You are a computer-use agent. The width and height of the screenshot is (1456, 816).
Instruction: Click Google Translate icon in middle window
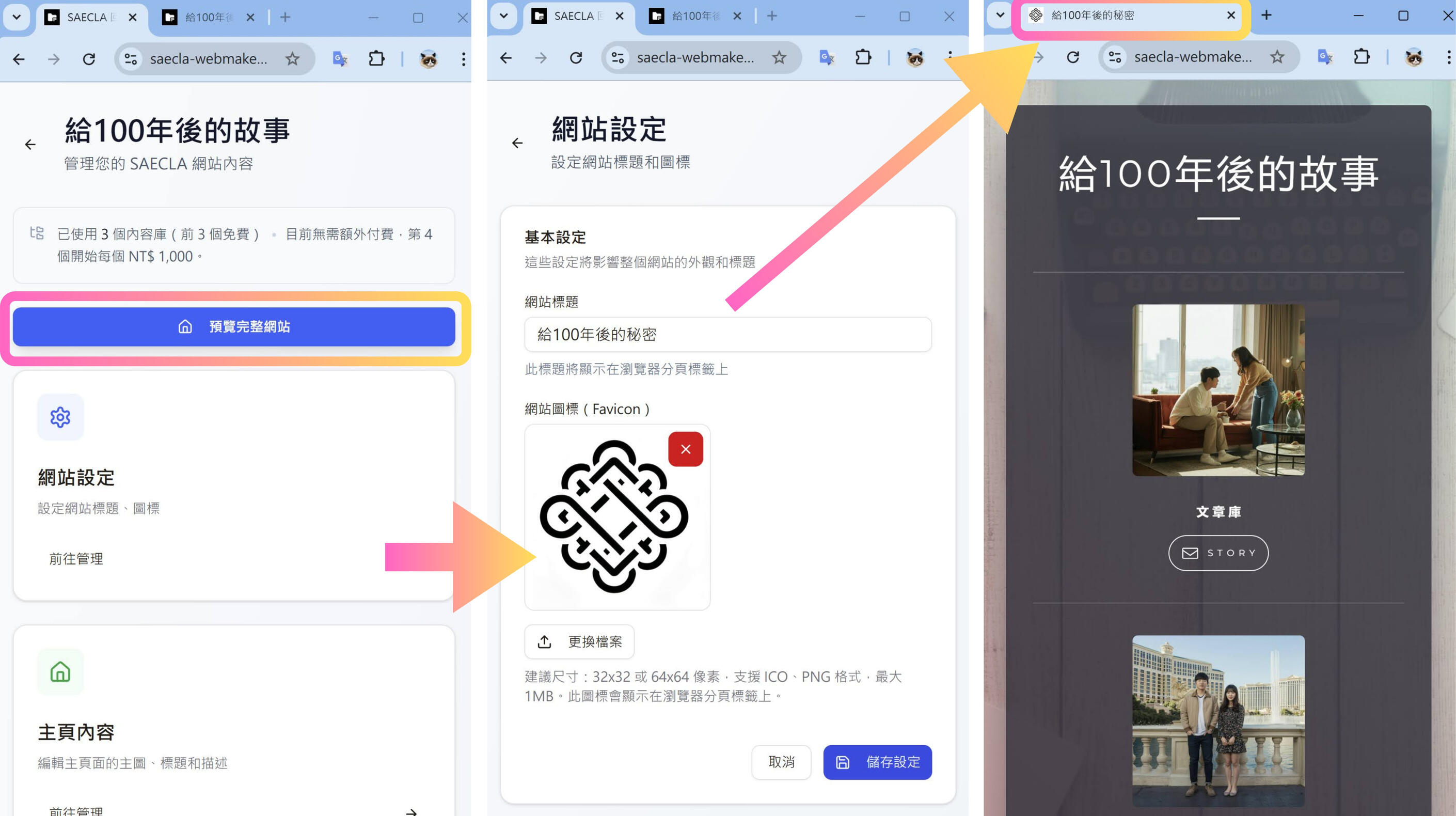(826, 57)
